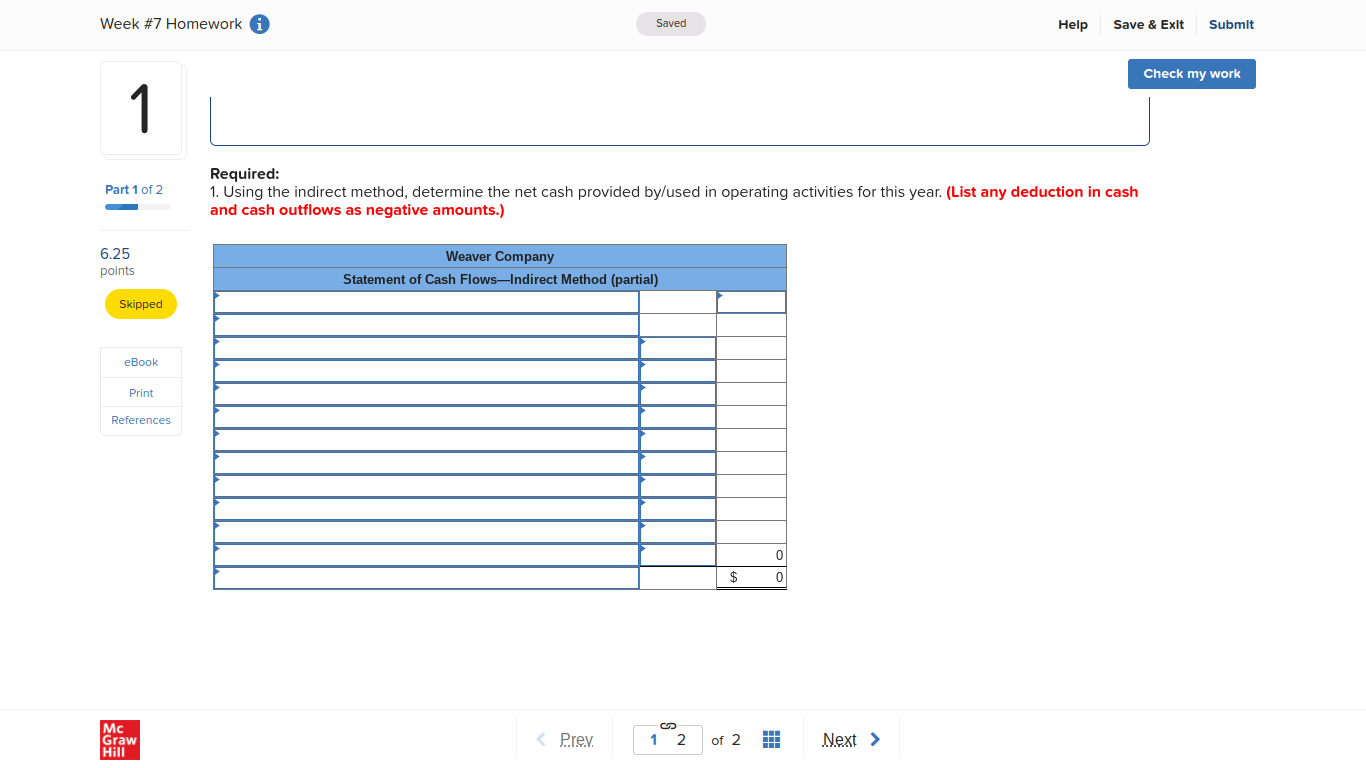The image size is (1366, 768).
Task: Click the Print link
Action: (x=140, y=392)
